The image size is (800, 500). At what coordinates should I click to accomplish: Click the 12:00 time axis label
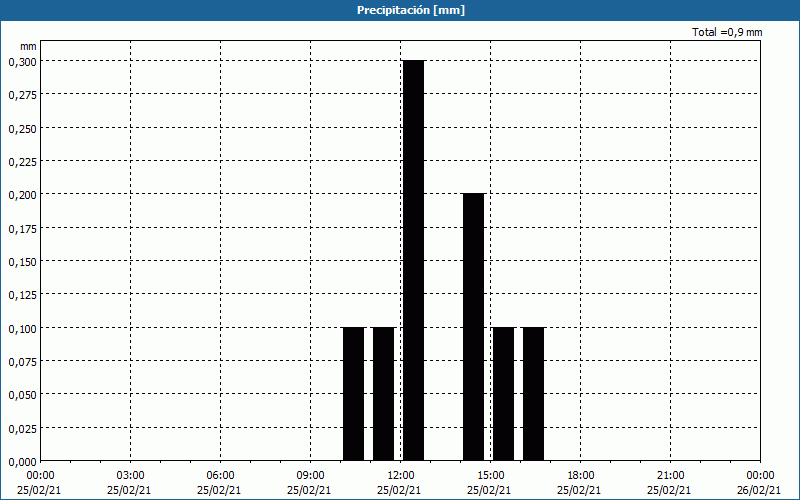coord(401,476)
